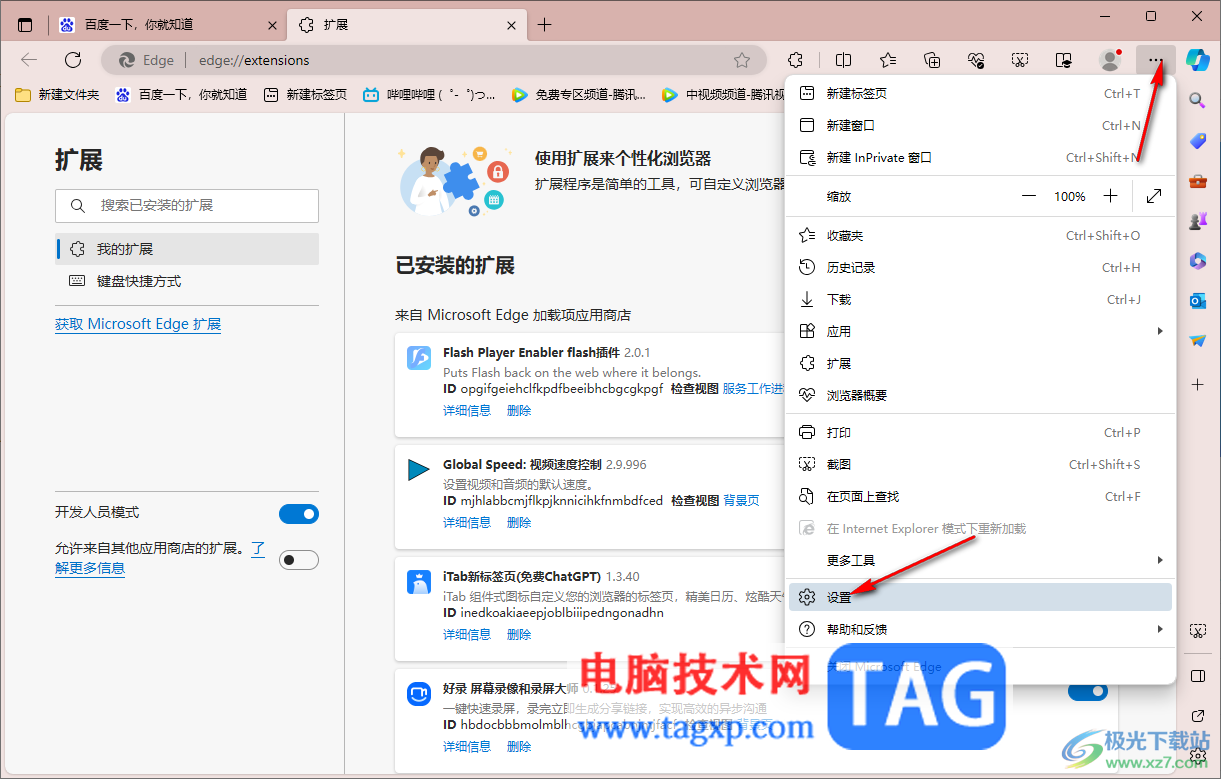The height and width of the screenshot is (779, 1221).
Task: Choose 截图 from the menu
Action: tap(980, 464)
